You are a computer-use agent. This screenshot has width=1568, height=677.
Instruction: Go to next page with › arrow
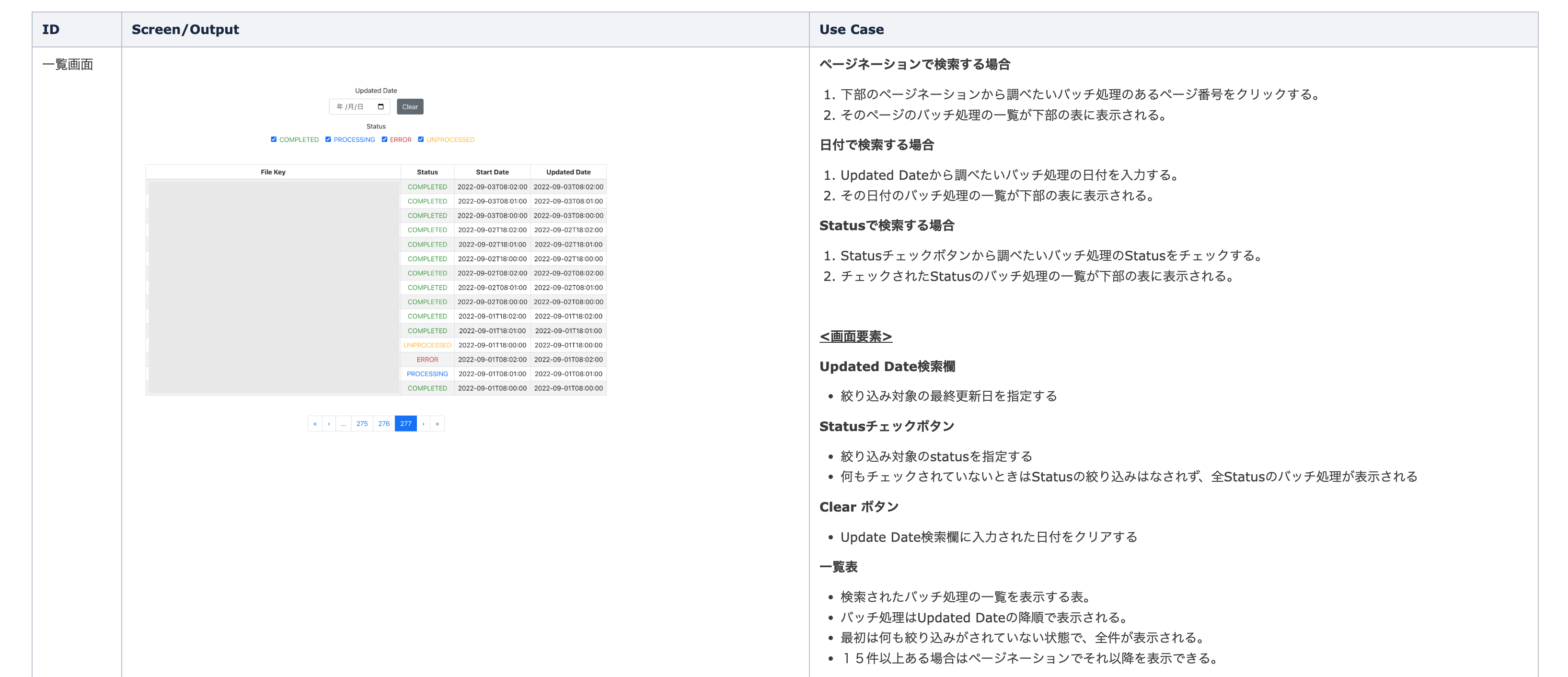coord(423,424)
